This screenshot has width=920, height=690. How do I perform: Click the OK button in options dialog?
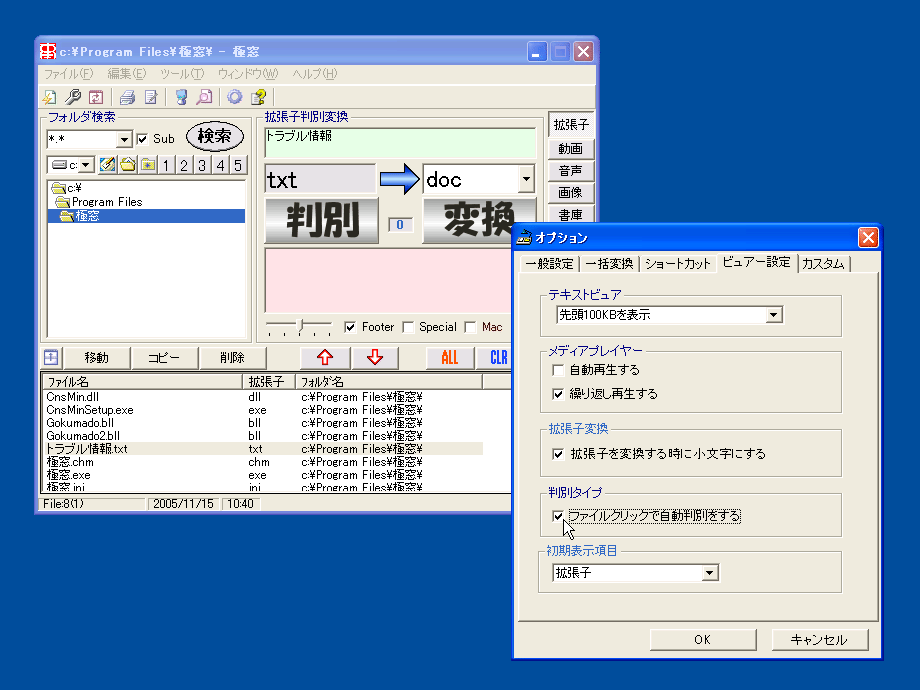(x=702, y=639)
